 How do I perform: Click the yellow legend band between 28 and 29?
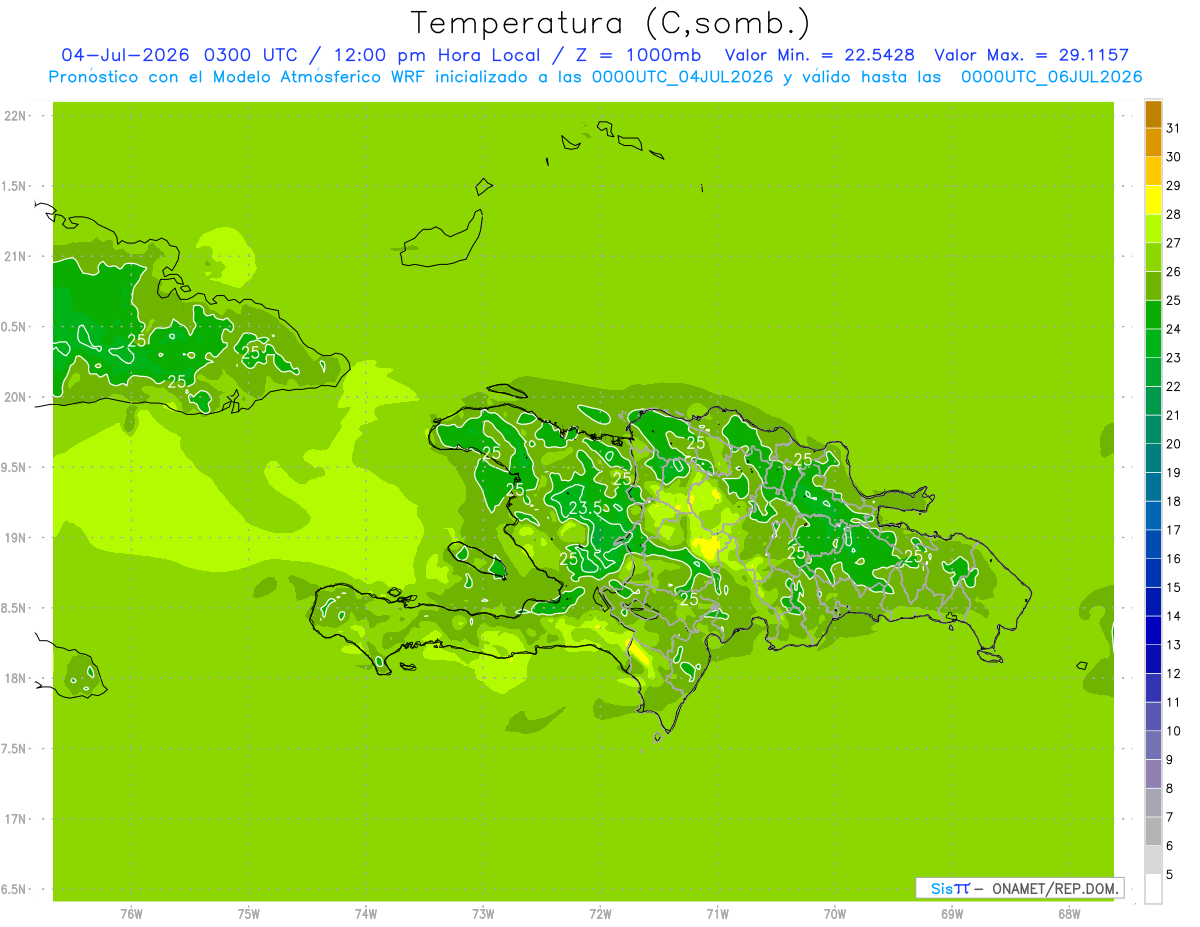tap(1153, 200)
